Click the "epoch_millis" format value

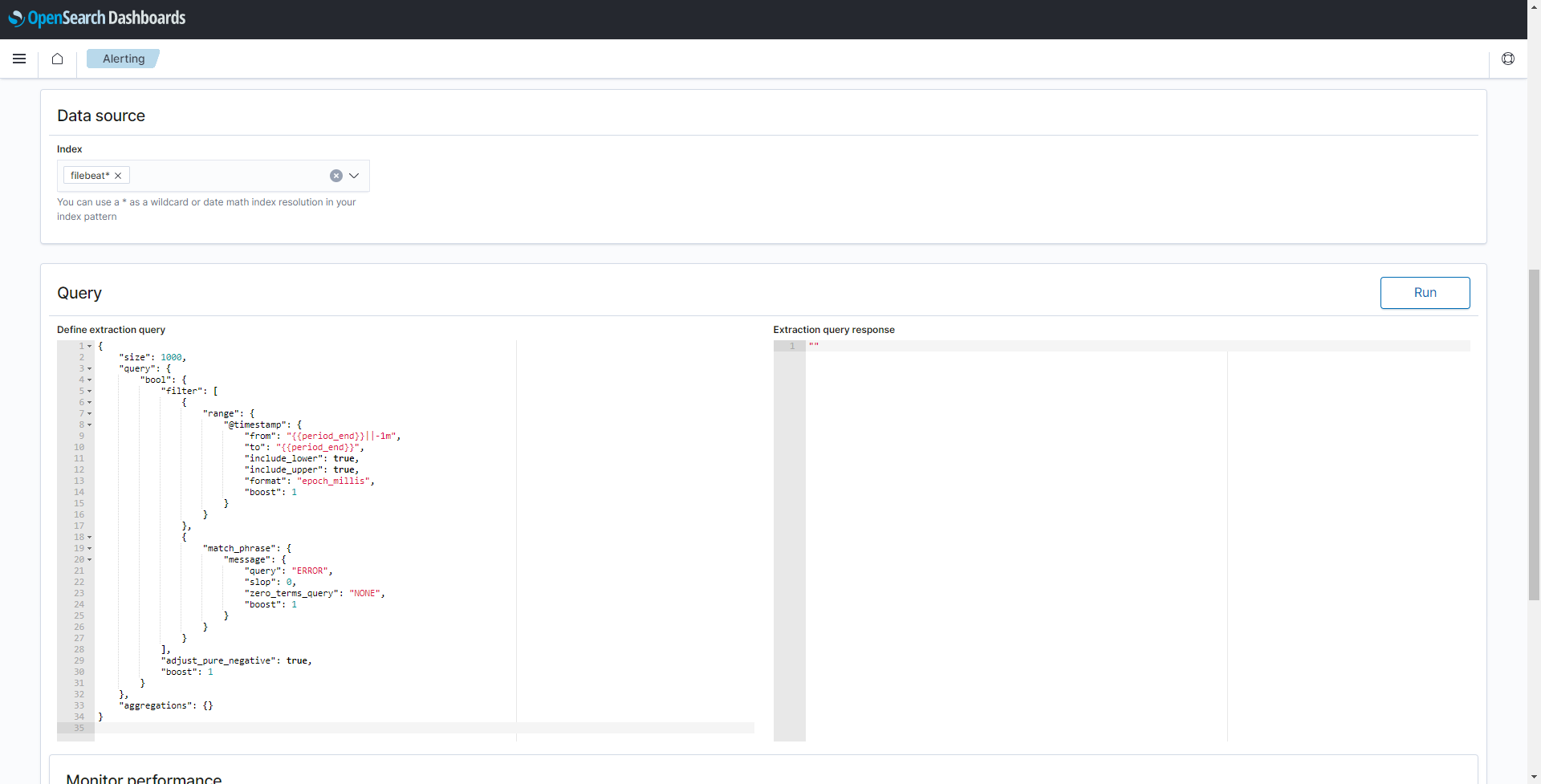coord(334,481)
